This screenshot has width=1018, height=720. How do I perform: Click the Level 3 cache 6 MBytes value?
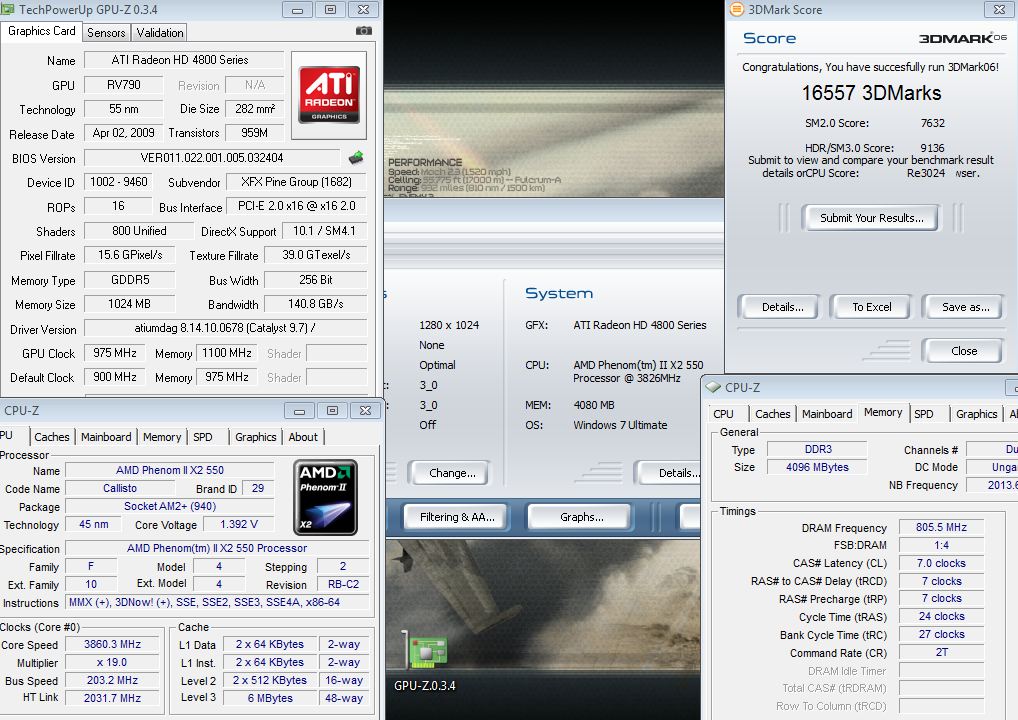[270, 698]
